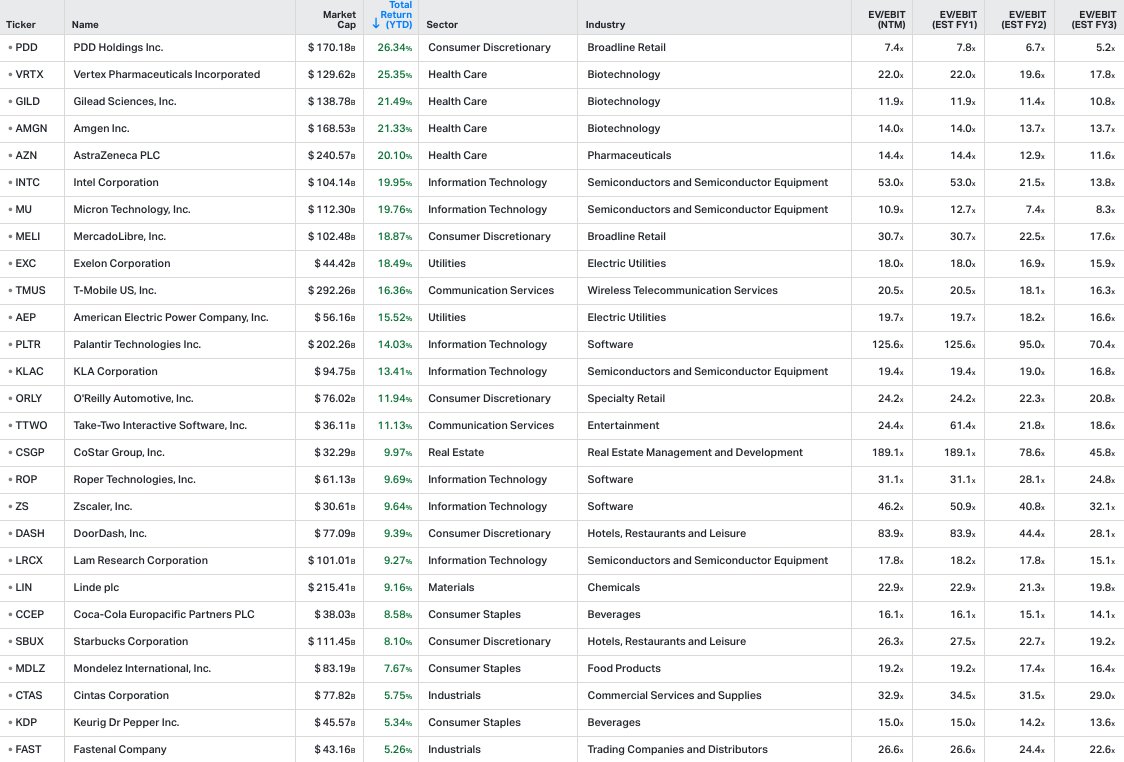Open the EXC ticker

click(26, 264)
